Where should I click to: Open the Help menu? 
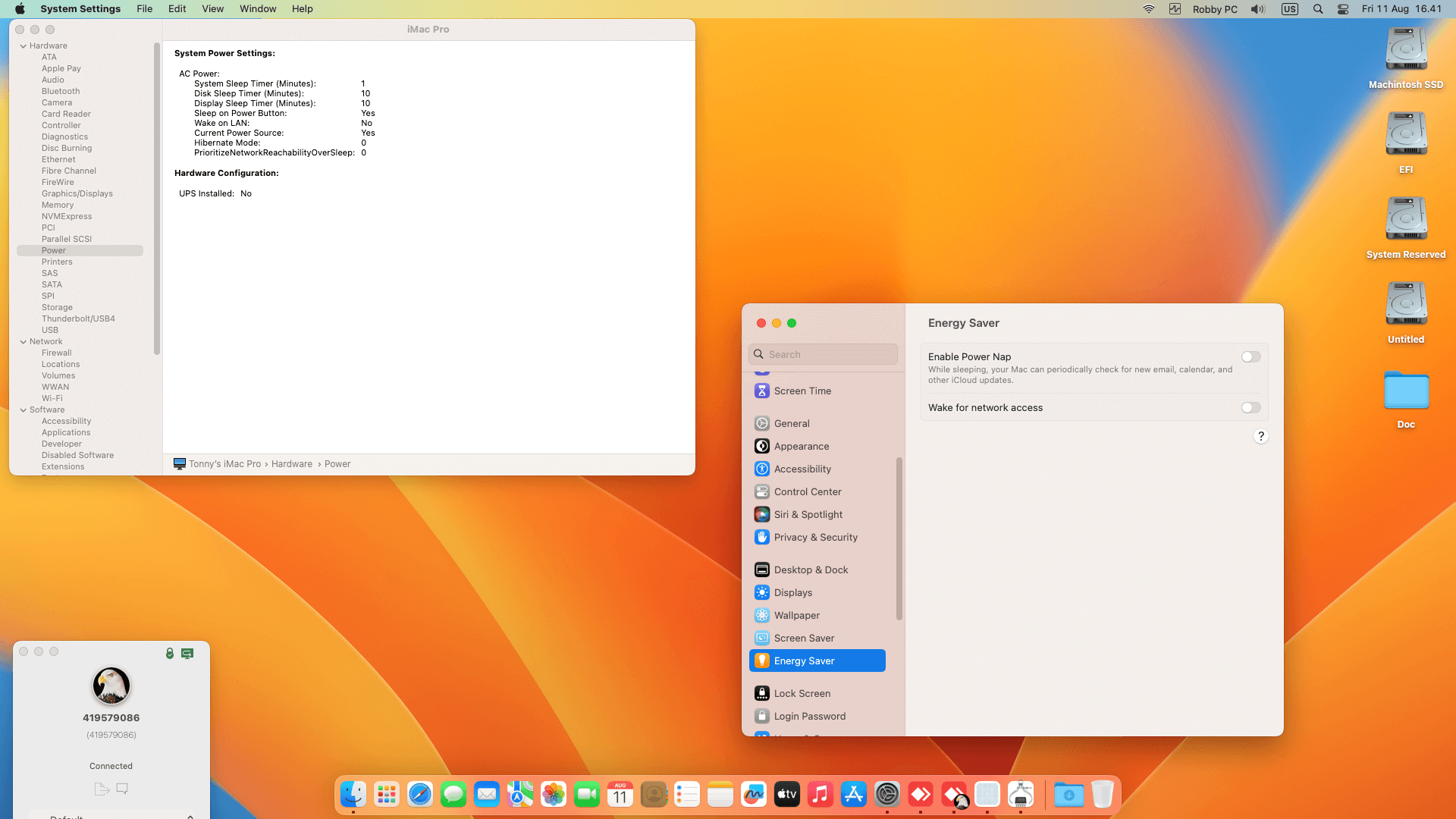pos(302,9)
